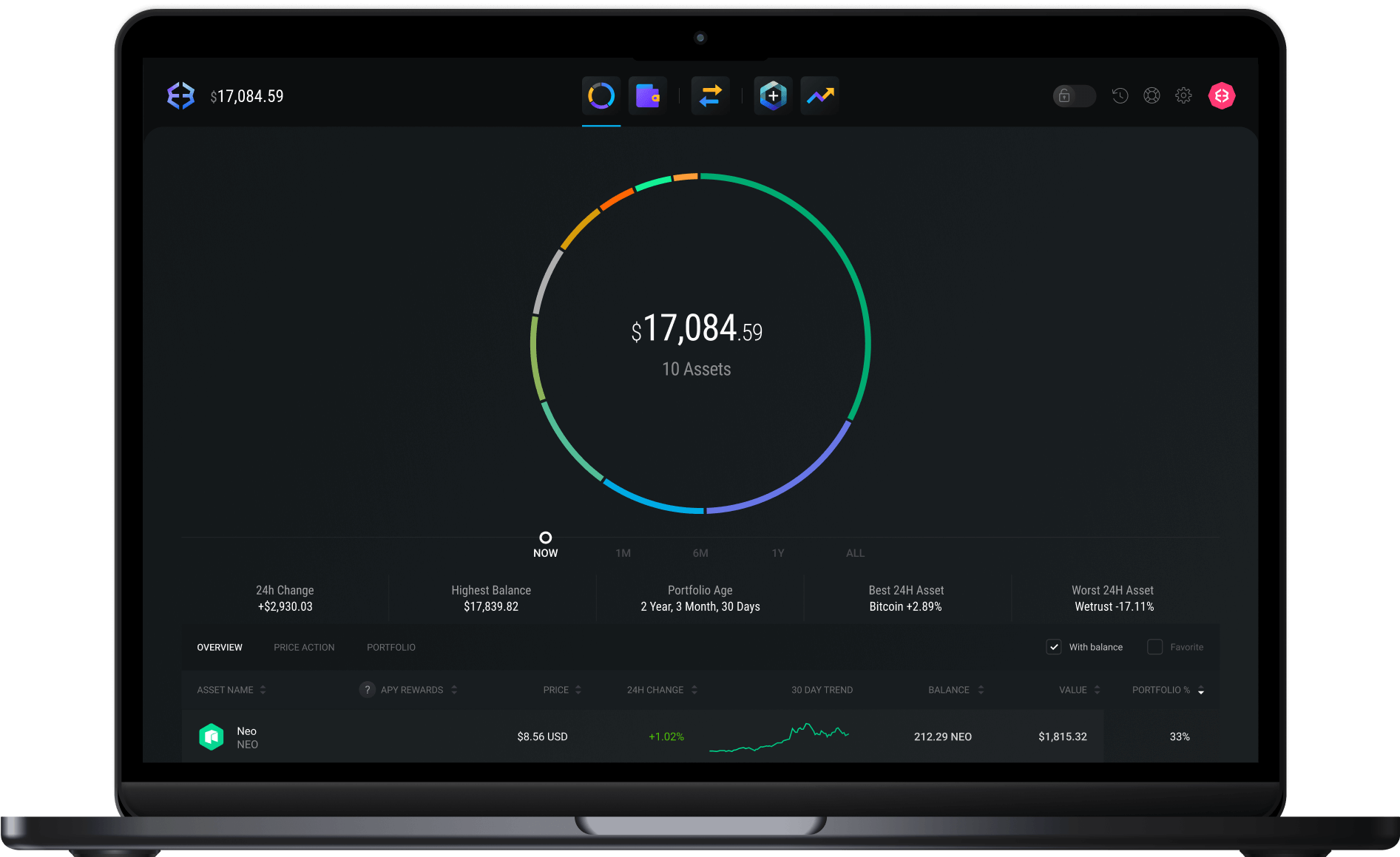This screenshot has height=857, width=1400.
Task: Sort by 24H Change column arrows
Action: coord(694,690)
